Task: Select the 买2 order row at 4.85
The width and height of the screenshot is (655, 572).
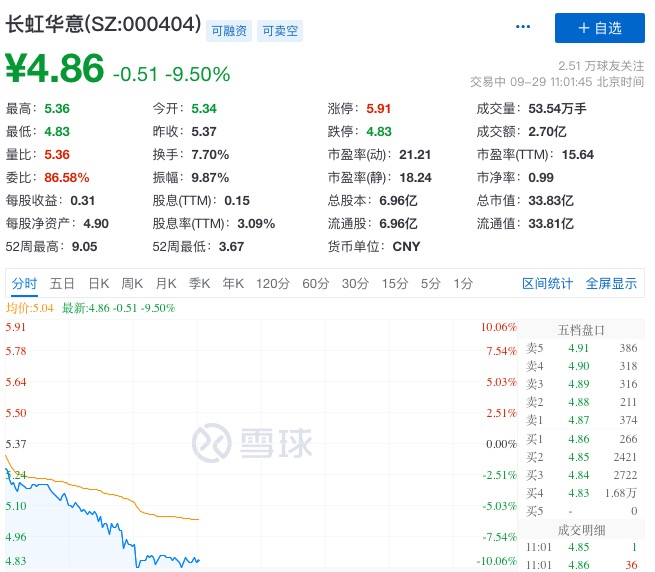Action: pos(581,457)
